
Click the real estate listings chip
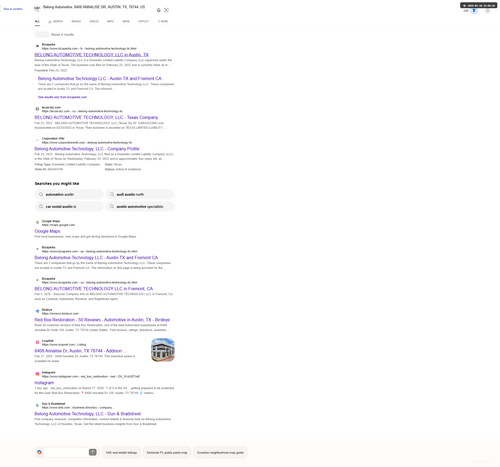point(121,452)
